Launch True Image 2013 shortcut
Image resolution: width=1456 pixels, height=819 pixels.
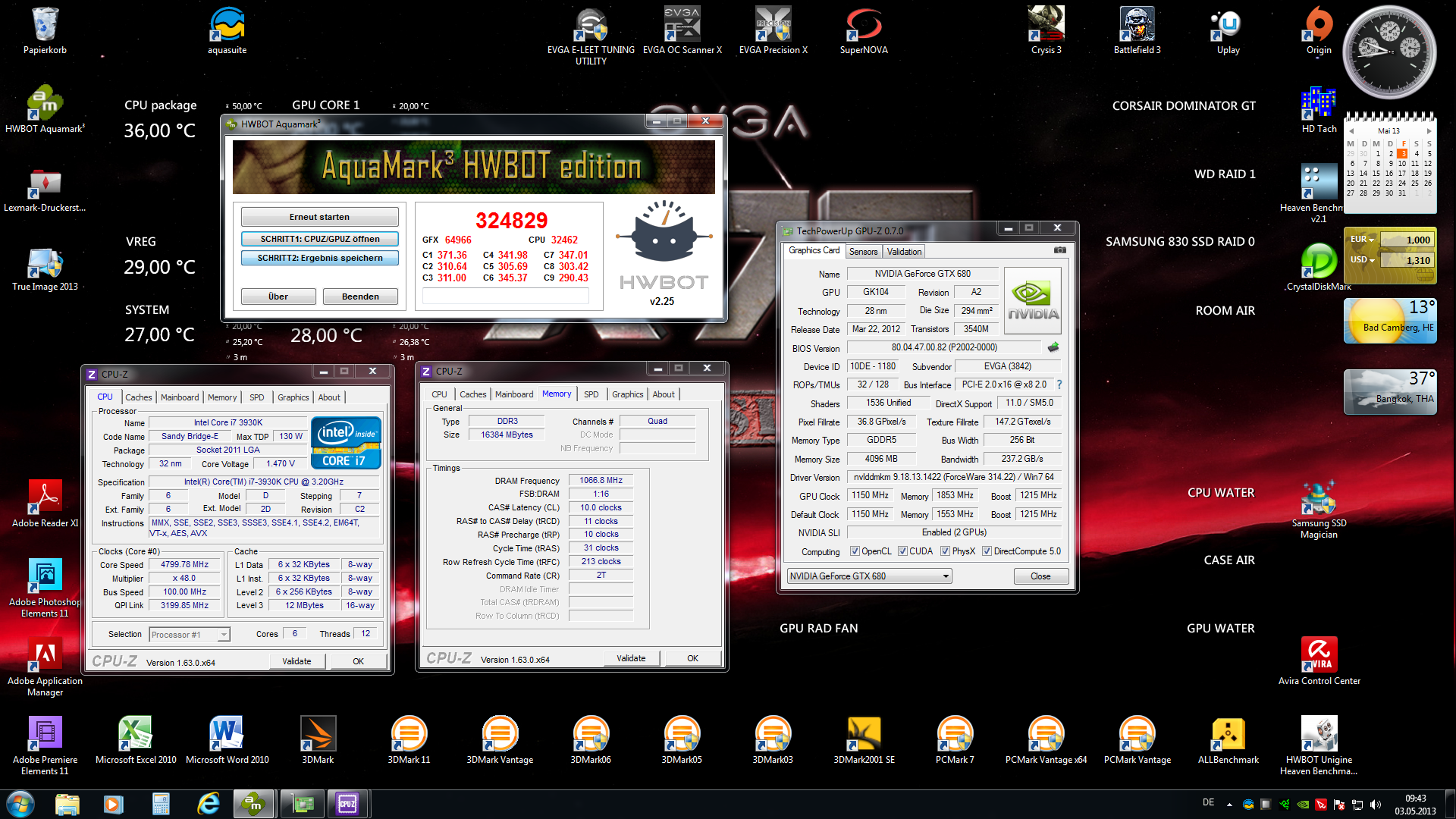click(x=45, y=268)
